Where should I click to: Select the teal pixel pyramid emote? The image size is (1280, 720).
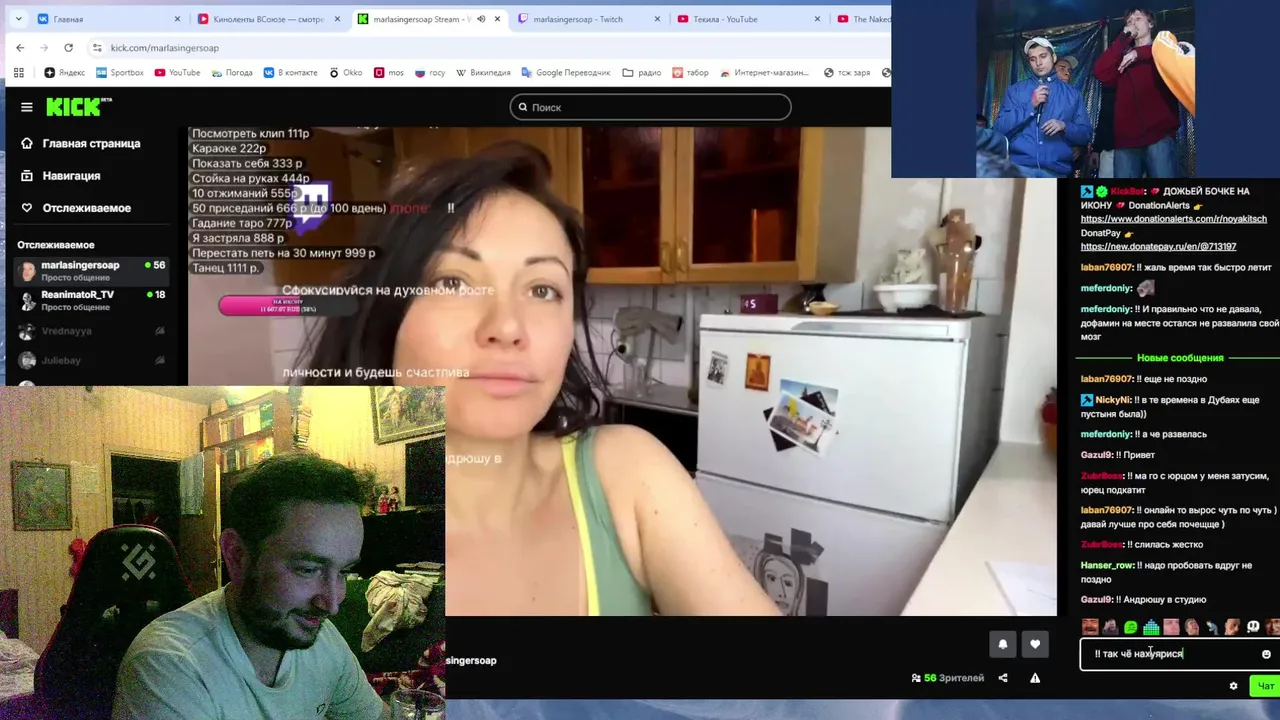click(x=1151, y=627)
